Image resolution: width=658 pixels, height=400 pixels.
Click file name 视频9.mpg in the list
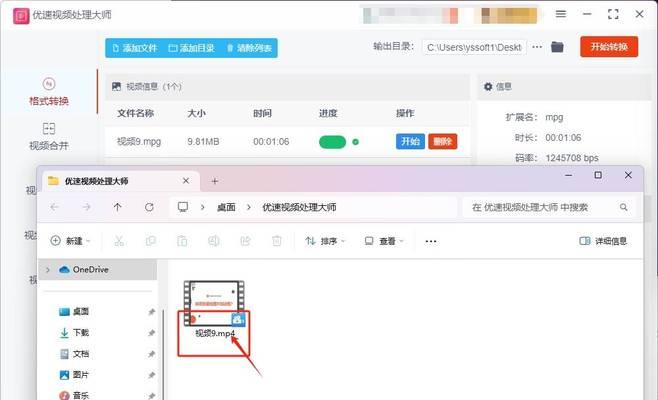[x=139, y=141]
